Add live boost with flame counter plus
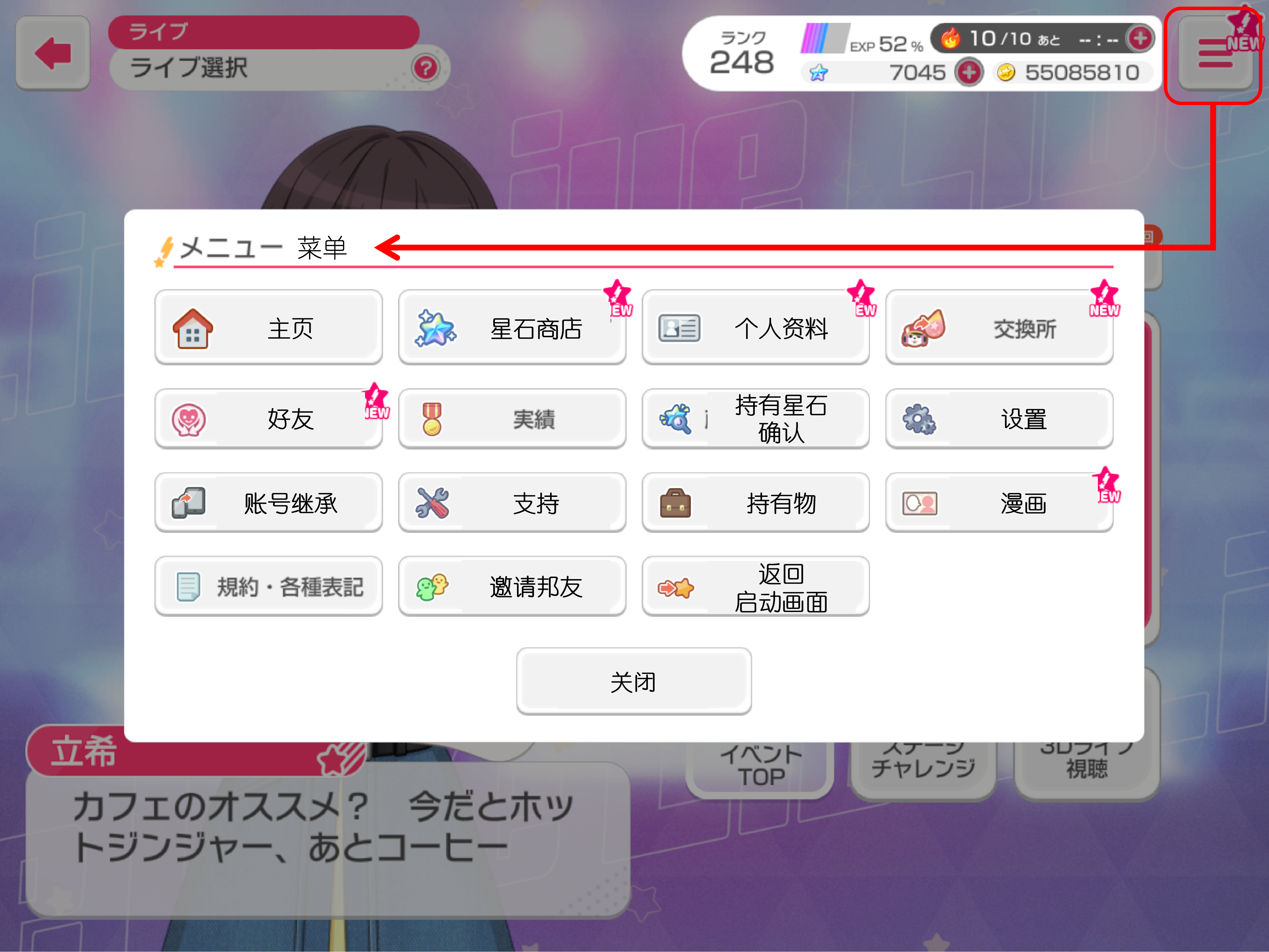1269x952 pixels. click(1140, 38)
